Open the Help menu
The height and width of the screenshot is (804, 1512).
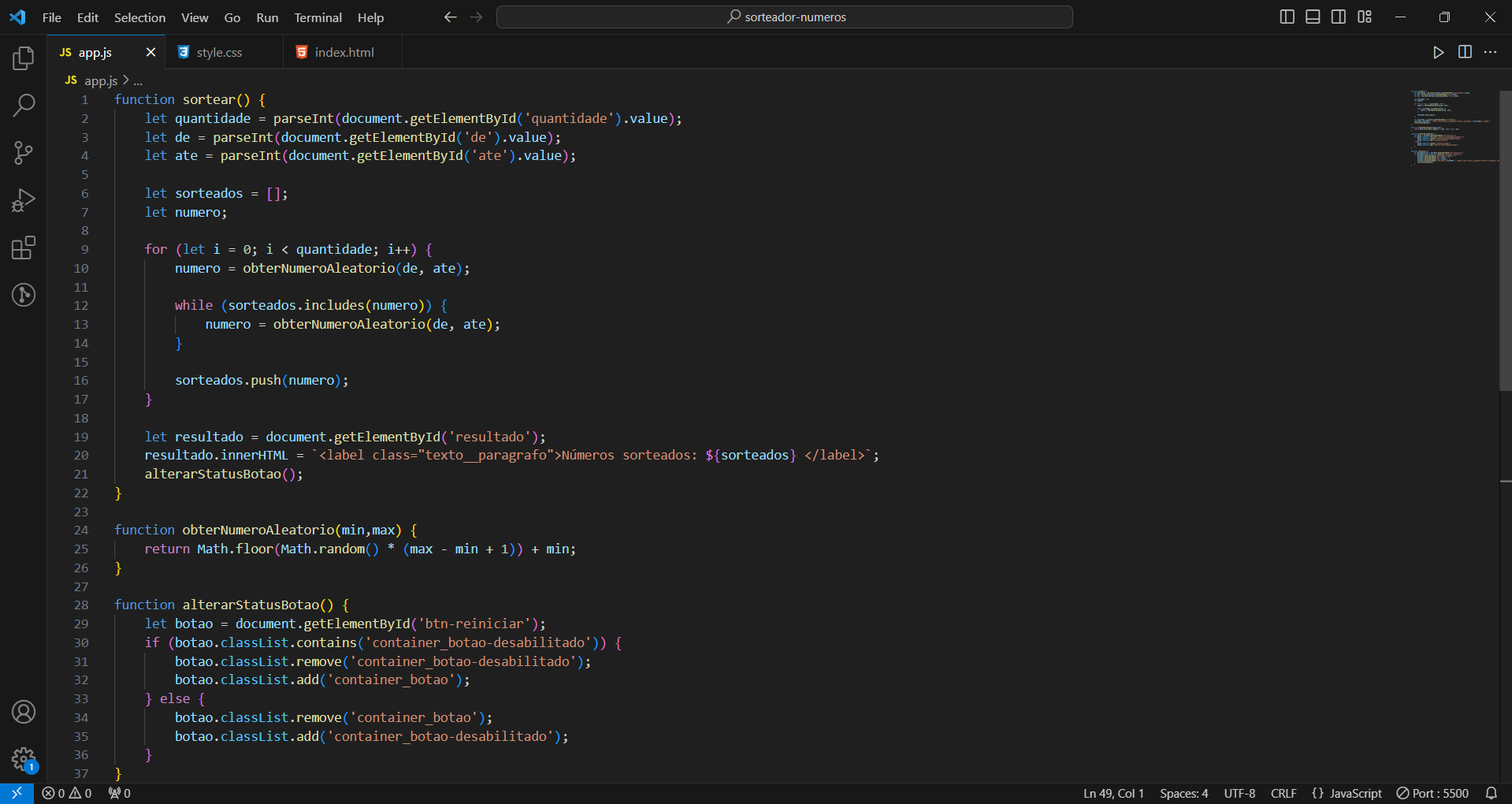[x=370, y=17]
